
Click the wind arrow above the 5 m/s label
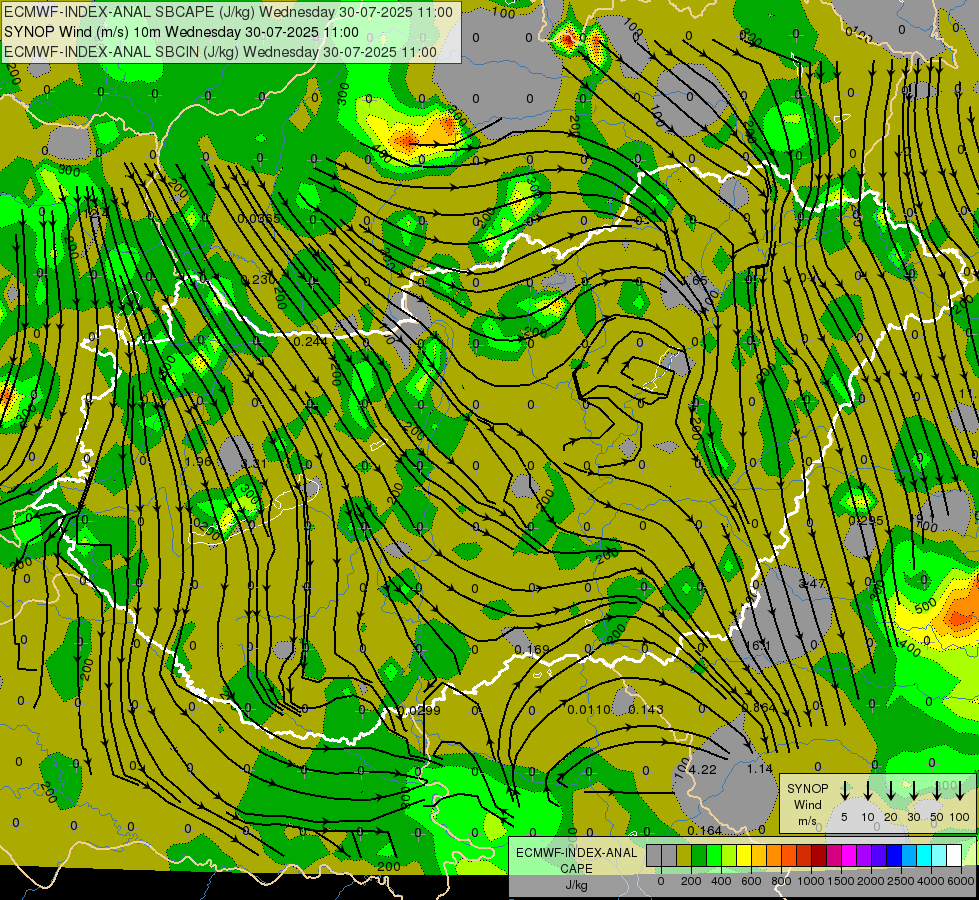pos(844,791)
